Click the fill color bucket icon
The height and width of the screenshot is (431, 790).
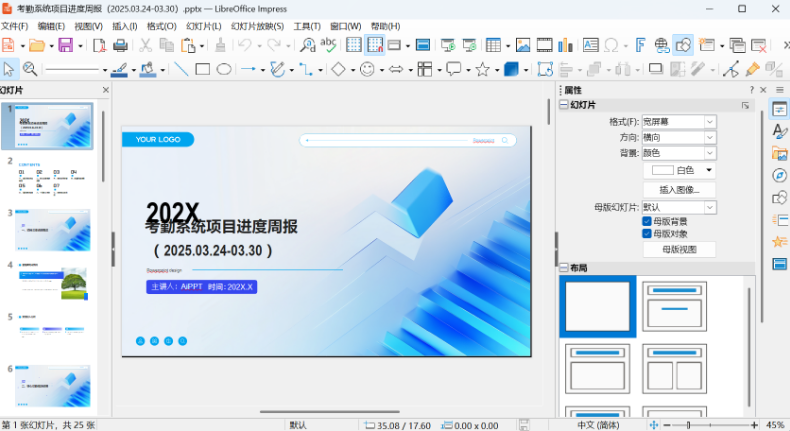pyautogui.click(x=148, y=69)
